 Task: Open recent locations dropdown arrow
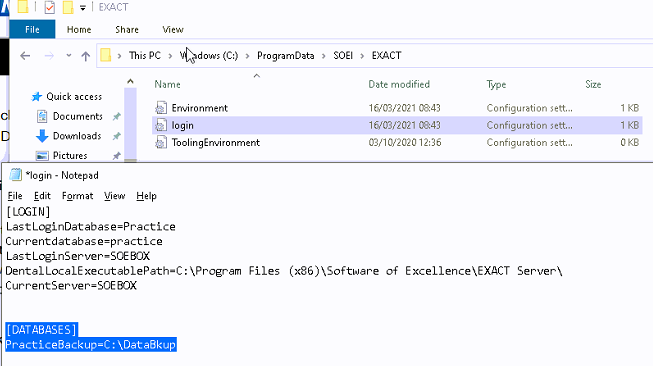coord(69,55)
